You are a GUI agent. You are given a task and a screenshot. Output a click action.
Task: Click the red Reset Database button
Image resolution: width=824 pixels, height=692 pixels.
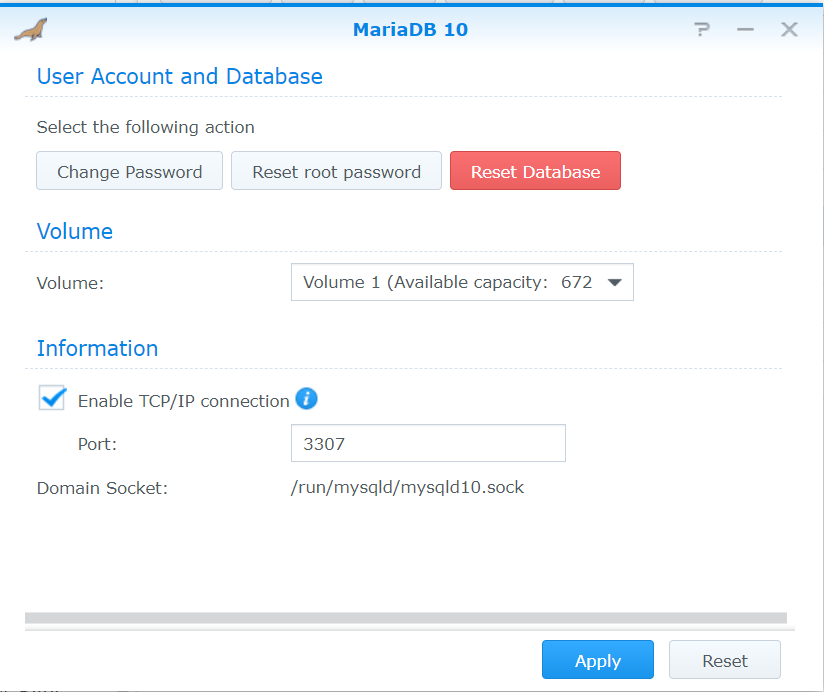coord(535,172)
